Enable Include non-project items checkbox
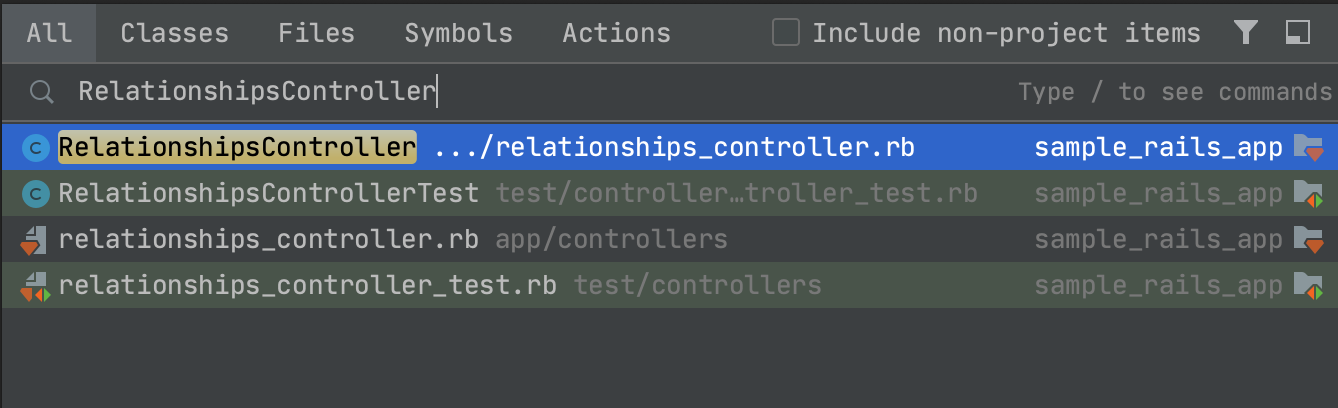 [x=786, y=33]
